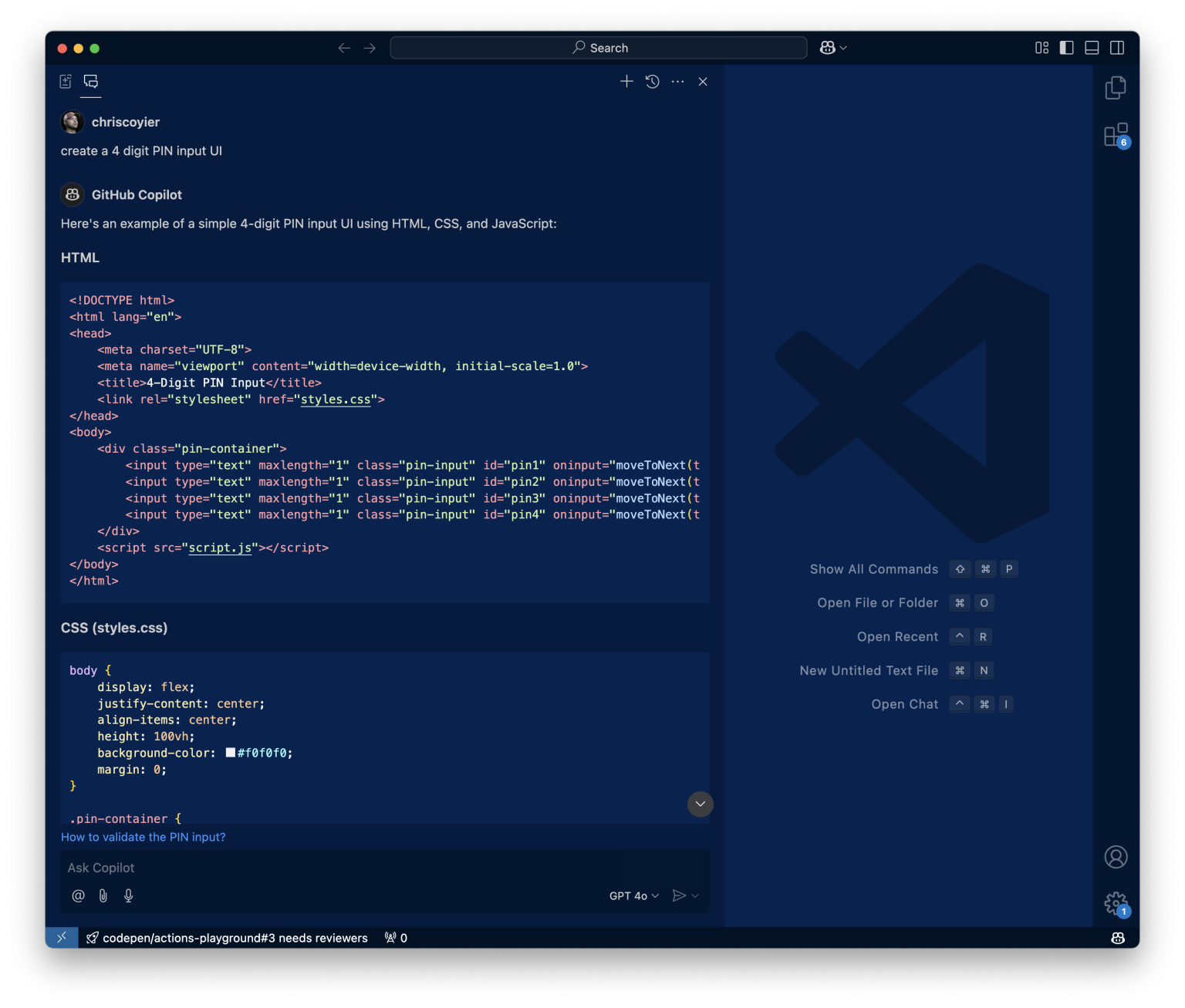Image resolution: width=1185 pixels, height=1008 pixels.
Task: Toggle the primary side bar visibility
Action: tap(1066, 48)
